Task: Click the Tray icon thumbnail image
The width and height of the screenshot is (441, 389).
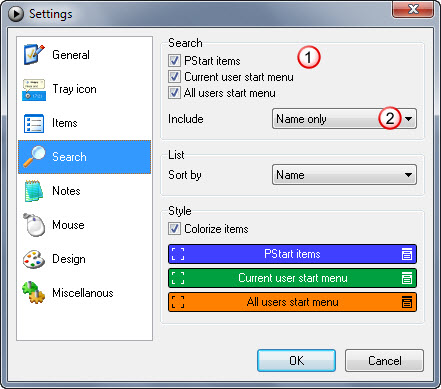Action: coord(34,89)
